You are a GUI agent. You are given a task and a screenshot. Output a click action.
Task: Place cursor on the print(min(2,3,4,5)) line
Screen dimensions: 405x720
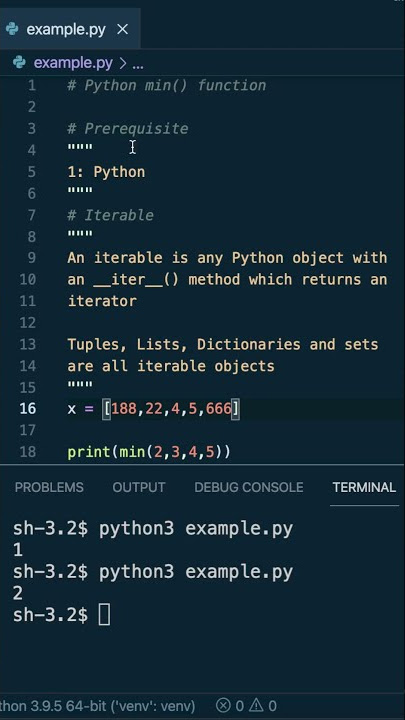149,452
